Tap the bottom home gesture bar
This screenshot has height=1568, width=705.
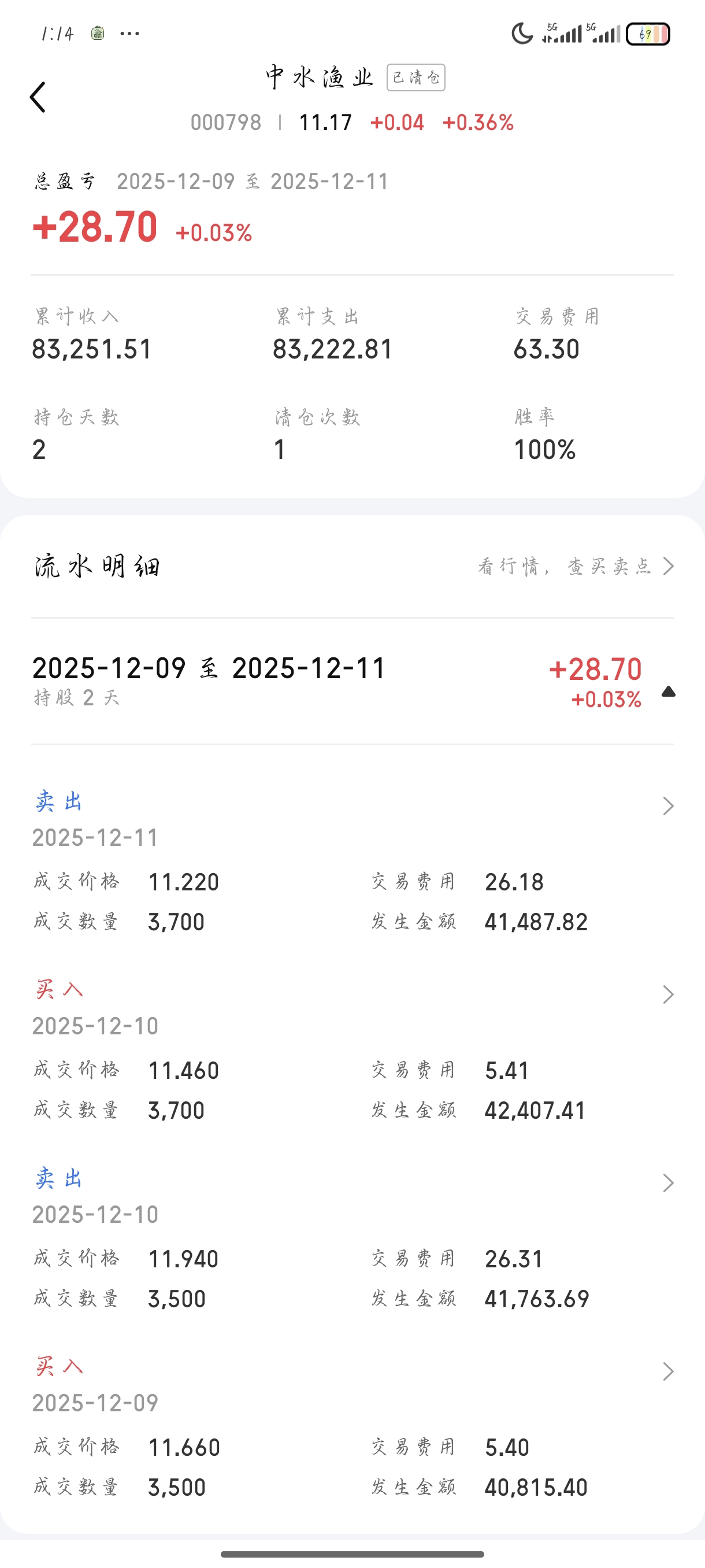(352, 1554)
